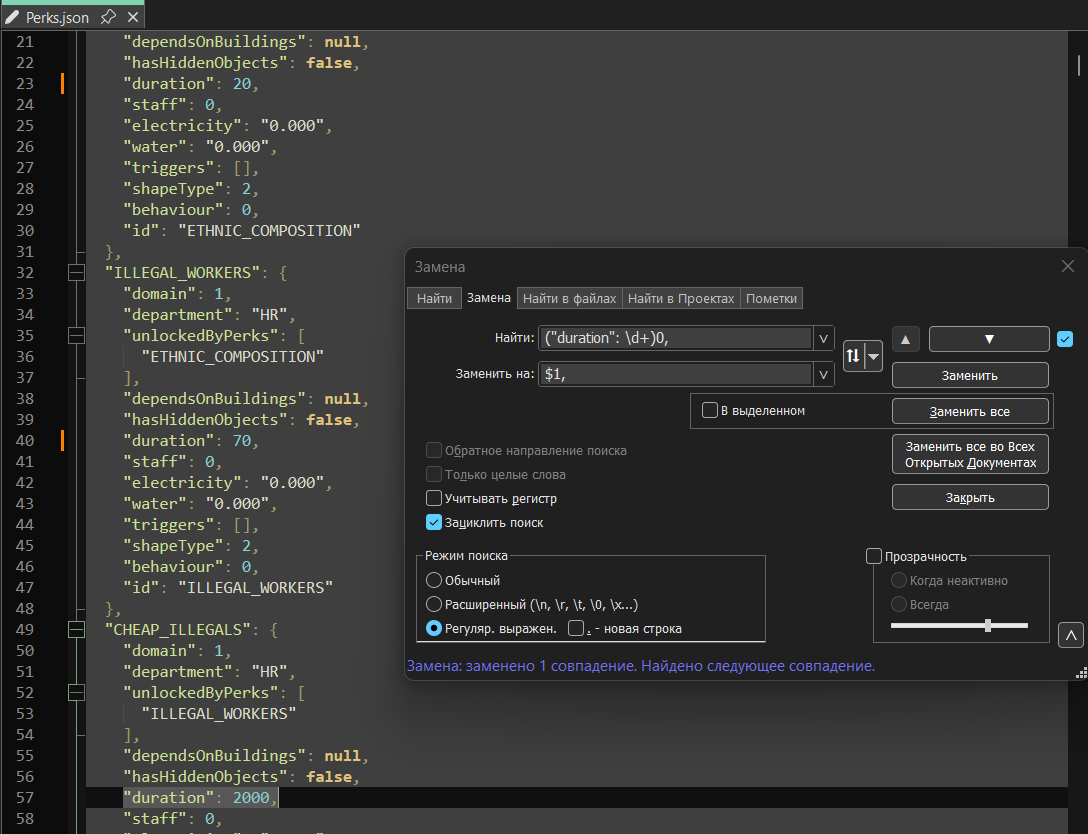Select the Обычный search mode radio button
Image resolution: width=1088 pixels, height=834 pixels.
click(x=434, y=580)
